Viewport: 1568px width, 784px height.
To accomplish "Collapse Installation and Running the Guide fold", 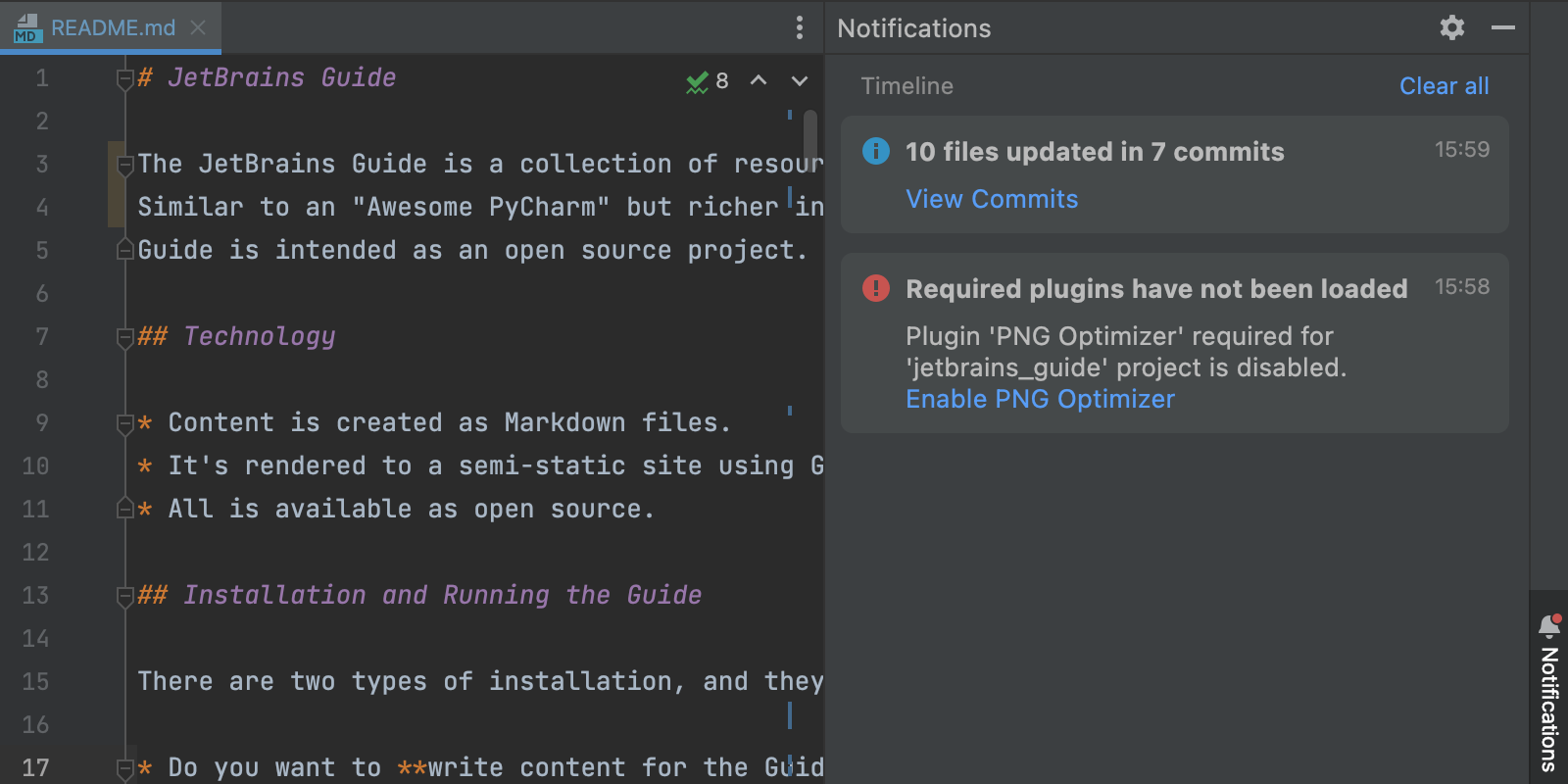I will point(124,596).
